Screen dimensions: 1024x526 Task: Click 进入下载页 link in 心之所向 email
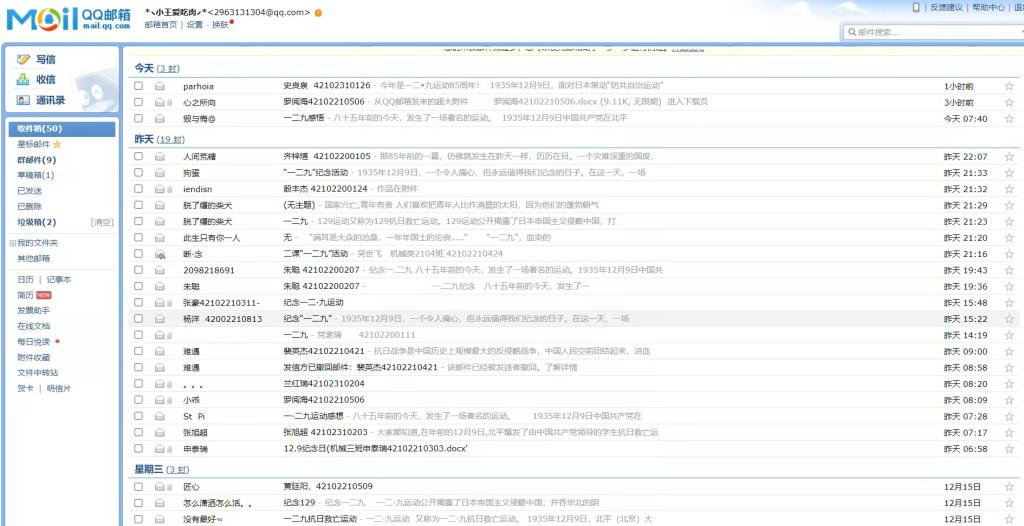pos(688,102)
